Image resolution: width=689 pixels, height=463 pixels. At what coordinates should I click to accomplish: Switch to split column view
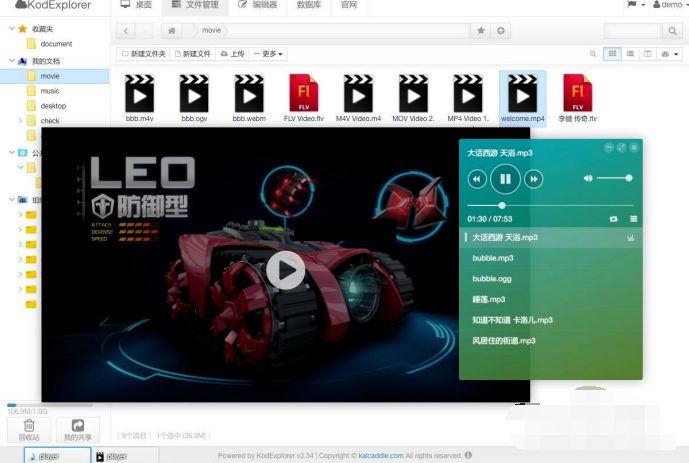(647, 54)
